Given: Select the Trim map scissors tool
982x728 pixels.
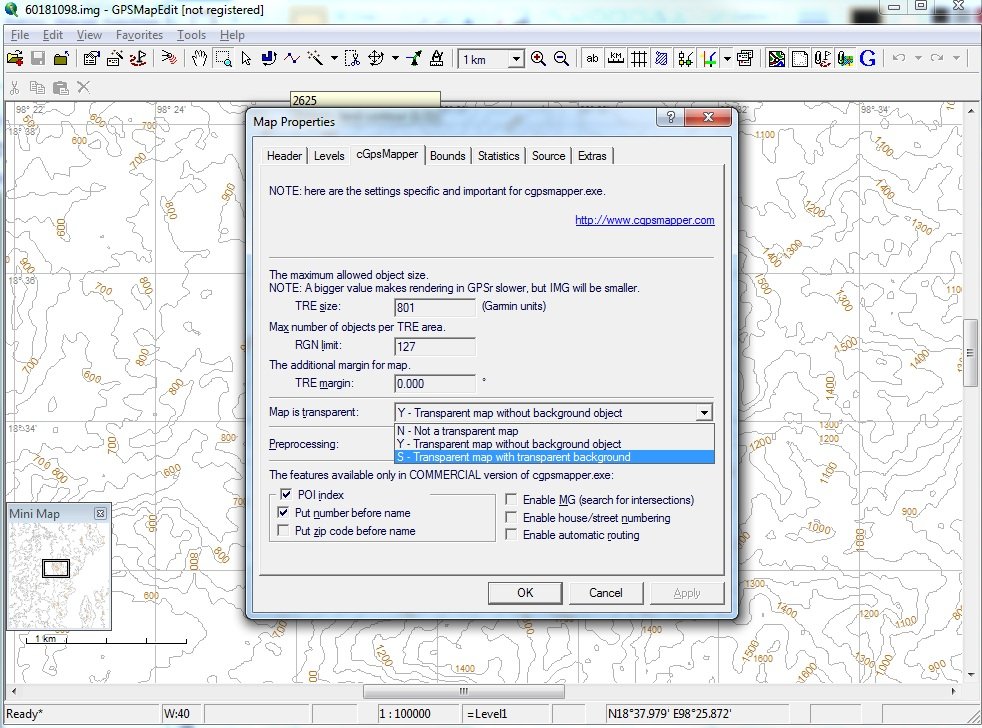Looking at the screenshot, I should [x=353, y=59].
